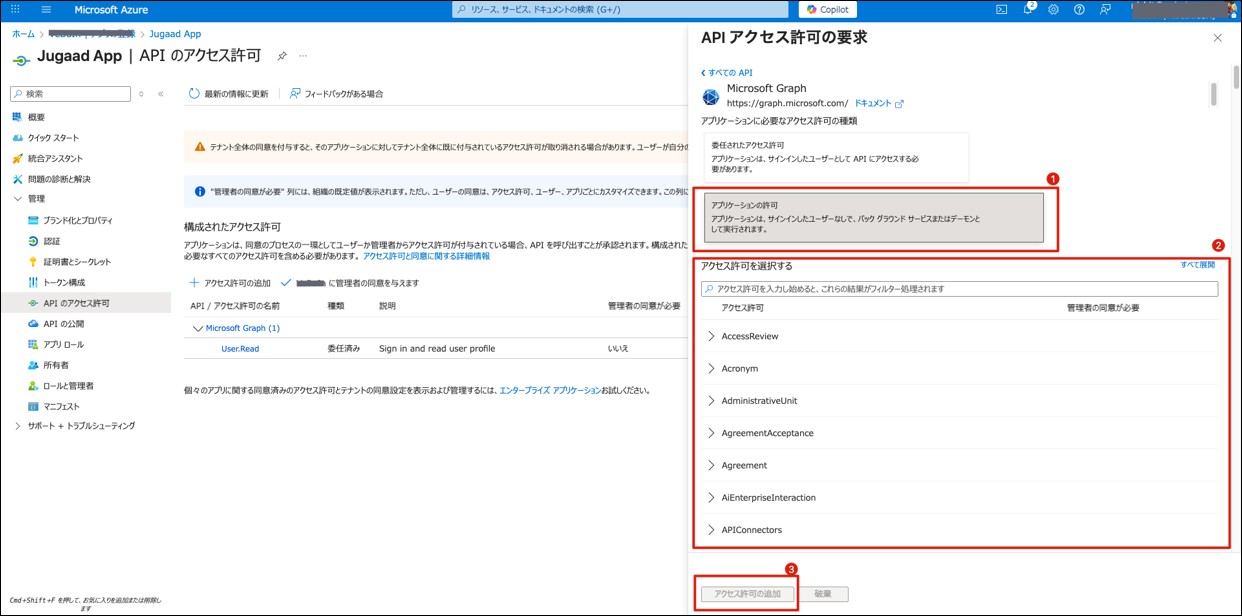Expand the AccessReview permission group
The width and height of the screenshot is (1242, 616).
[711, 337]
